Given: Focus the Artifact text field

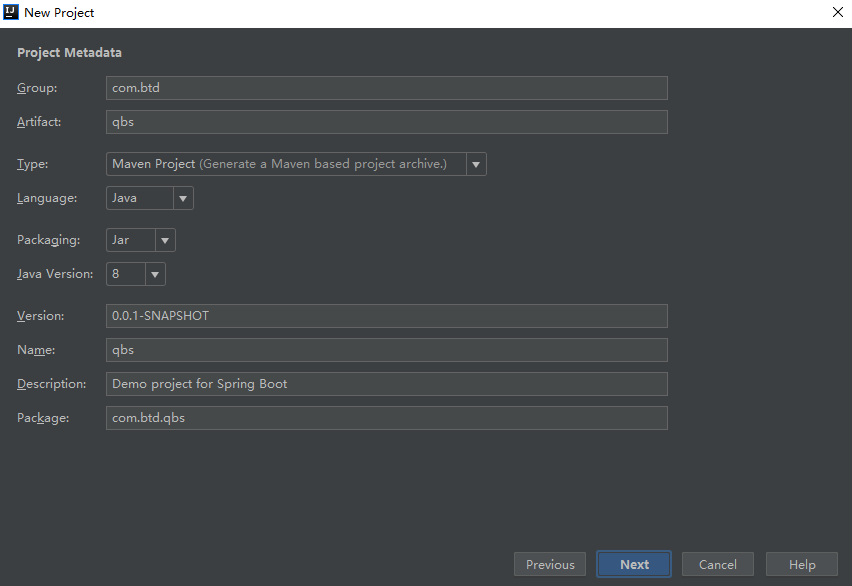Looking at the screenshot, I should point(386,122).
